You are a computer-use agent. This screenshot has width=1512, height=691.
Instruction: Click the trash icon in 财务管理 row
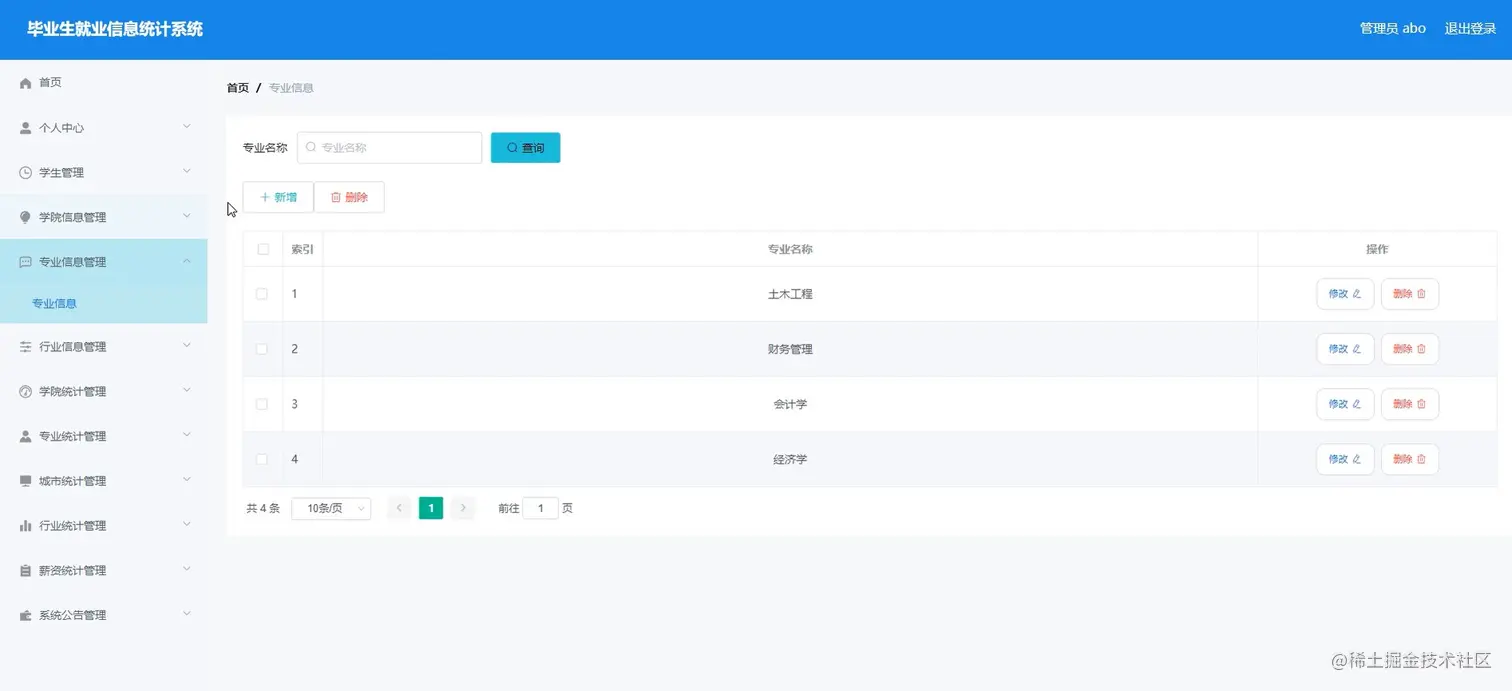(x=1421, y=349)
